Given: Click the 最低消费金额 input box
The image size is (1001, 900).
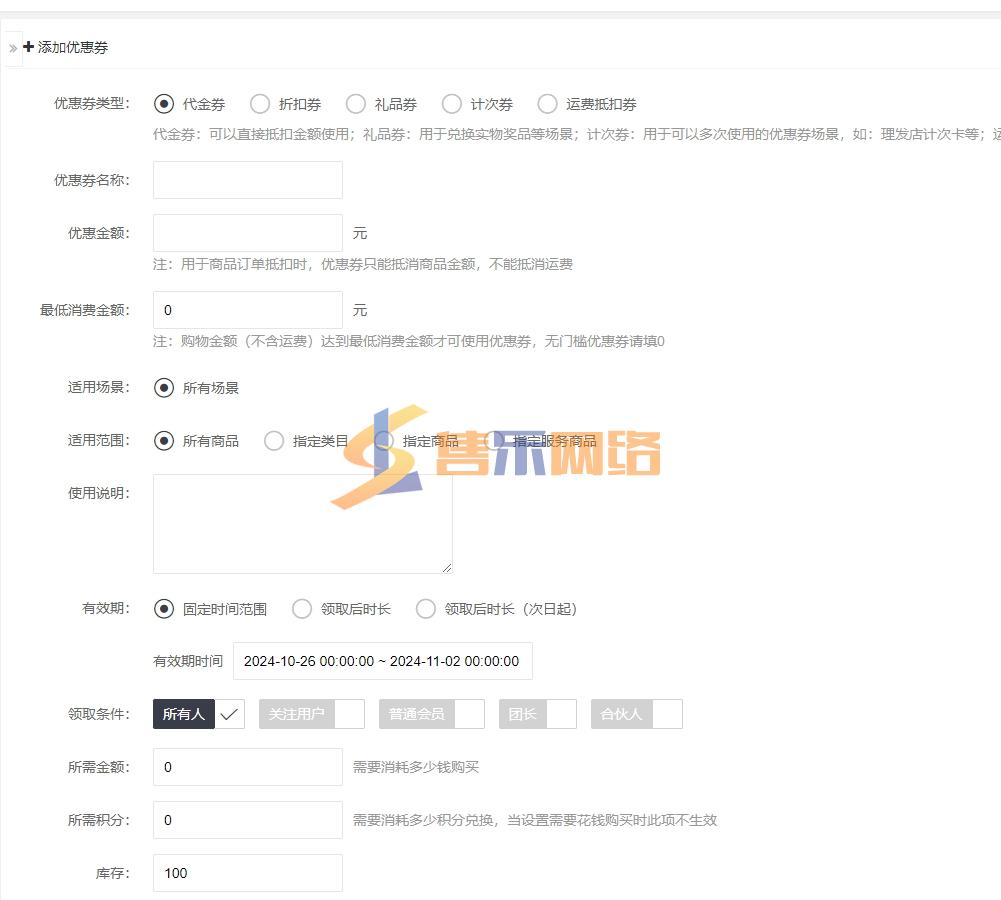Looking at the screenshot, I should (x=247, y=310).
